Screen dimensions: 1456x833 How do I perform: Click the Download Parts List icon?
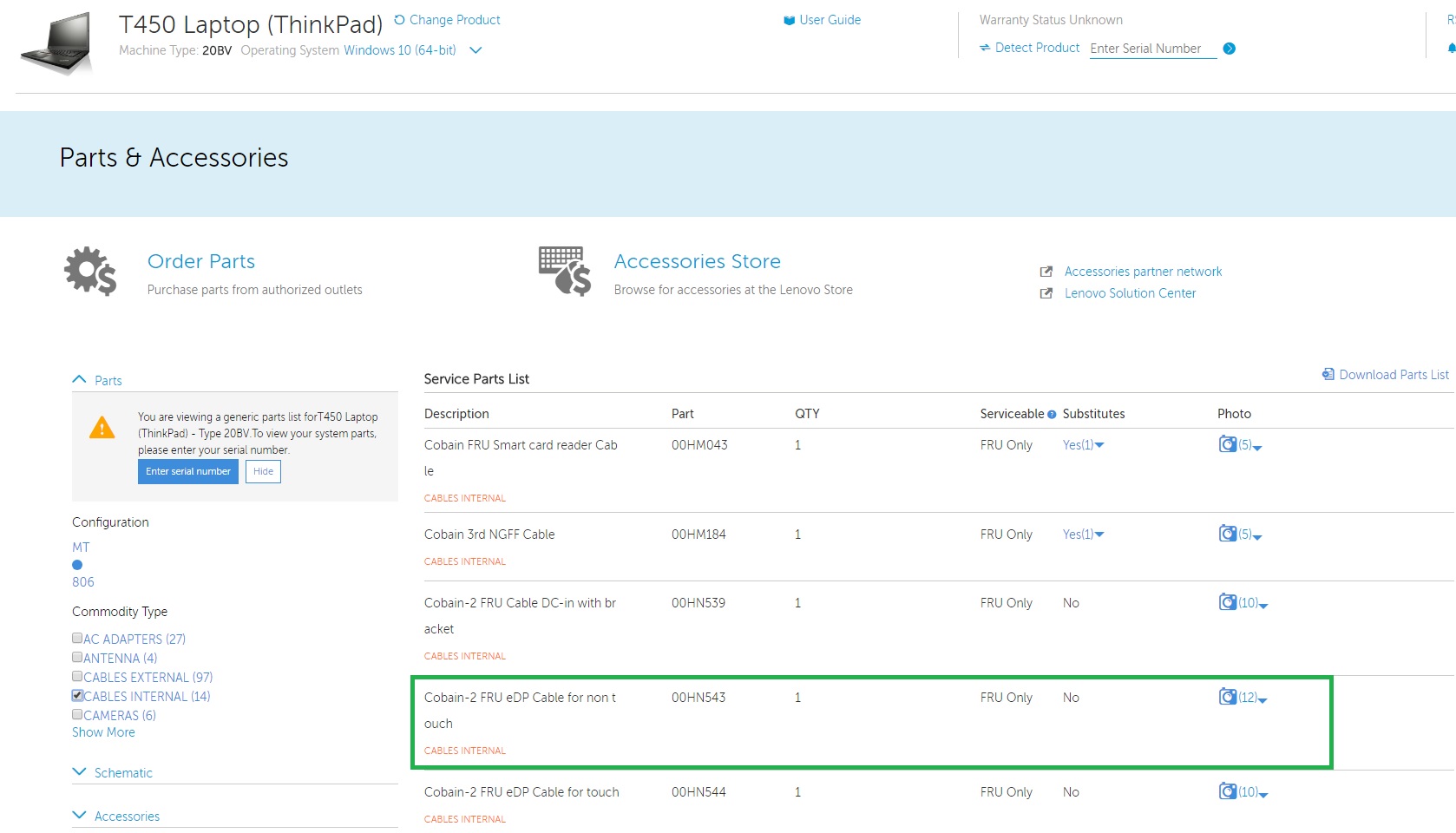tap(1328, 374)
